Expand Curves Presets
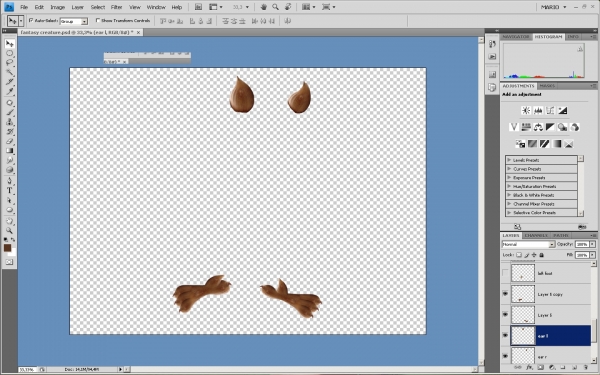The height and width of the screenshot is (375, 600). [509, 169]
